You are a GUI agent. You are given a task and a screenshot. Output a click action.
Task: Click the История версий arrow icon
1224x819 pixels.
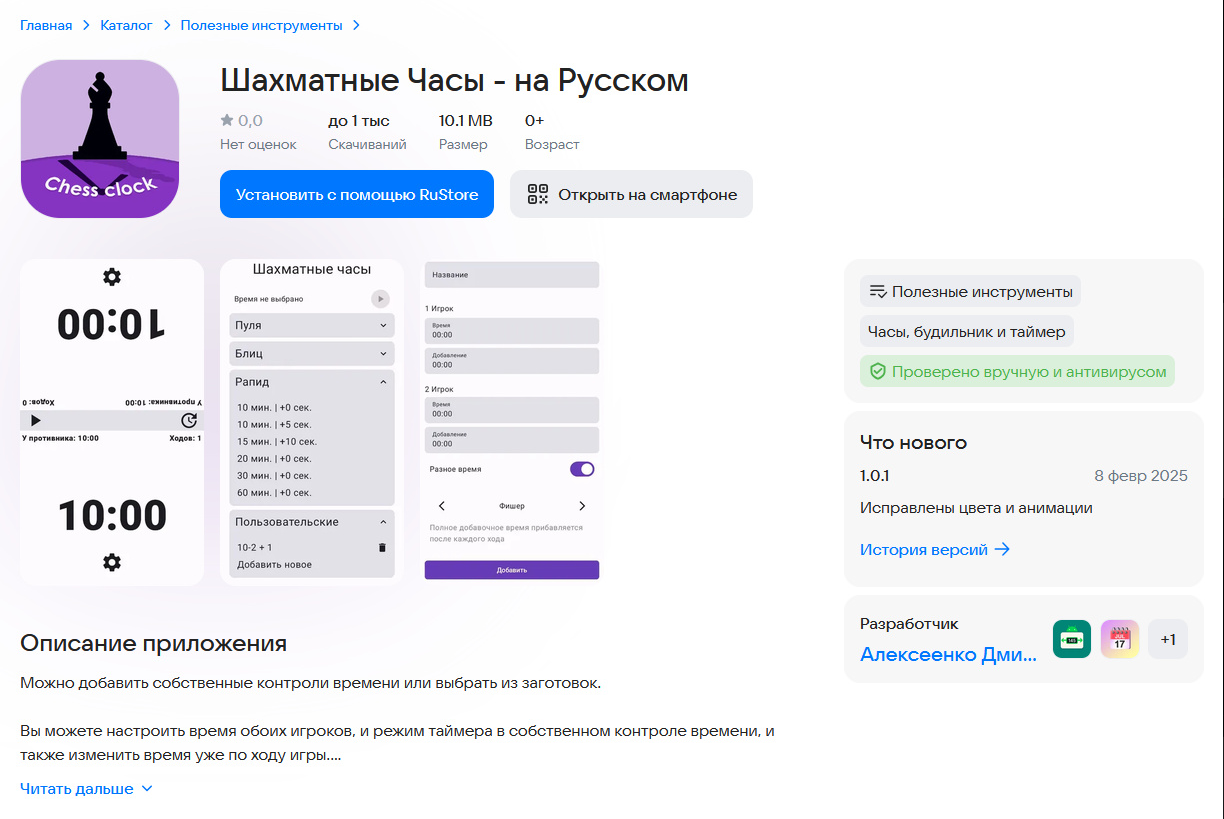(1002, 549)
